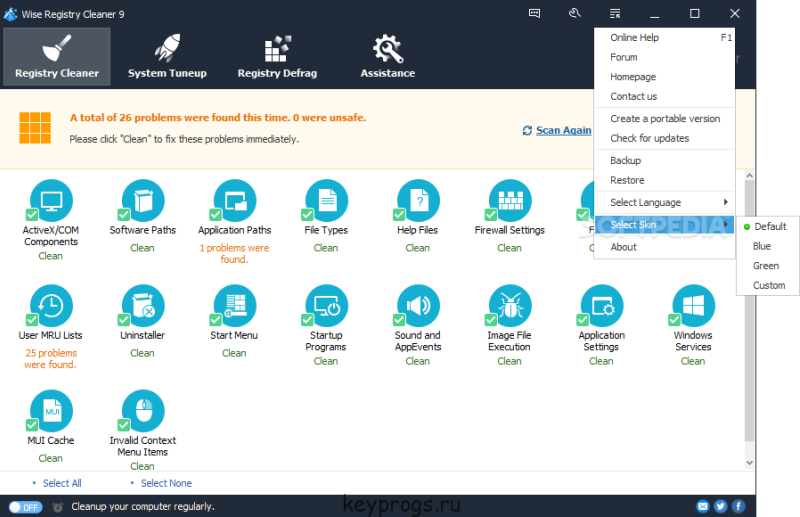Open the Registry Cleaner tab

point(57,57)
